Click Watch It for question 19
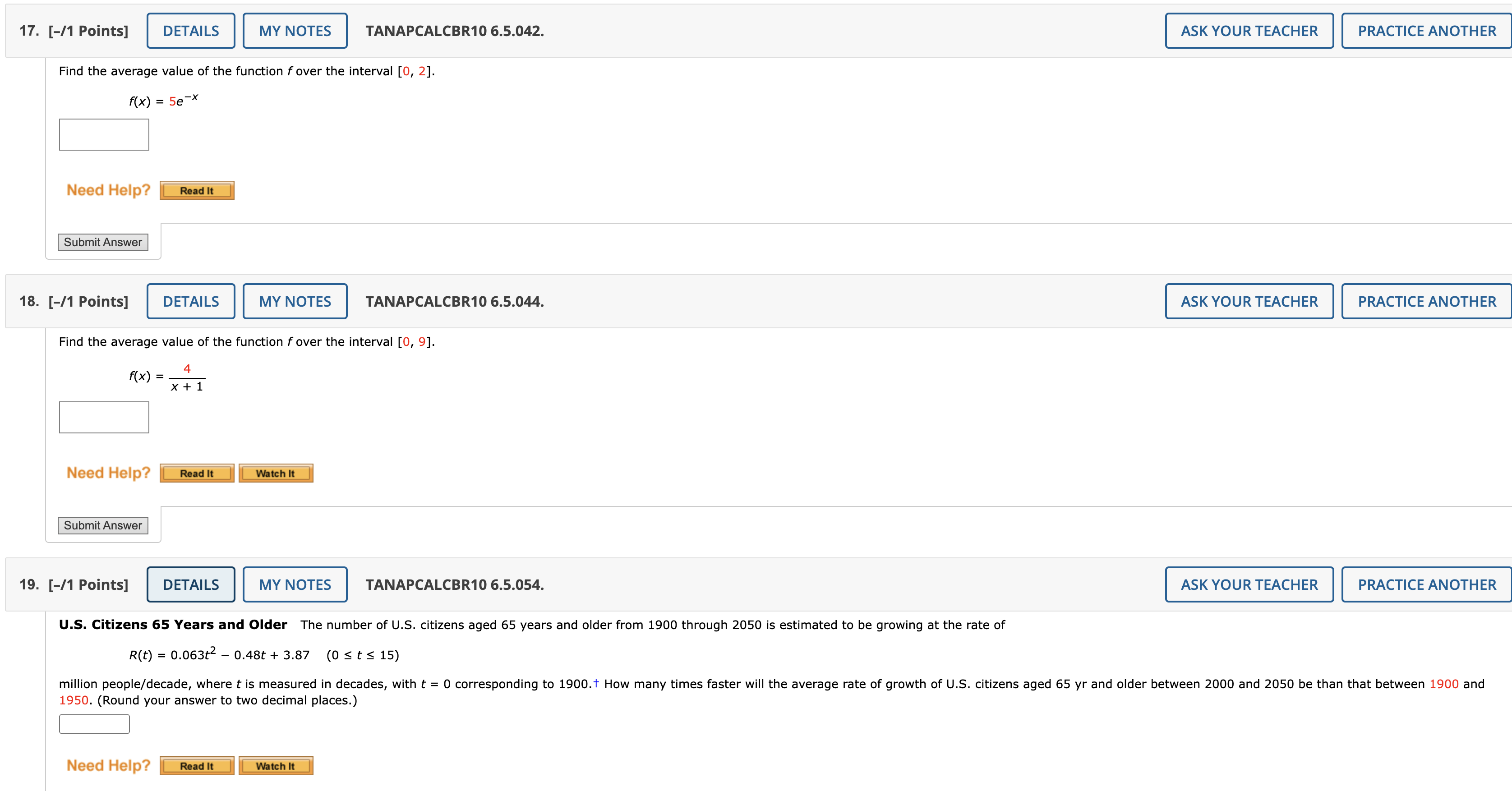 click(275, 766)
